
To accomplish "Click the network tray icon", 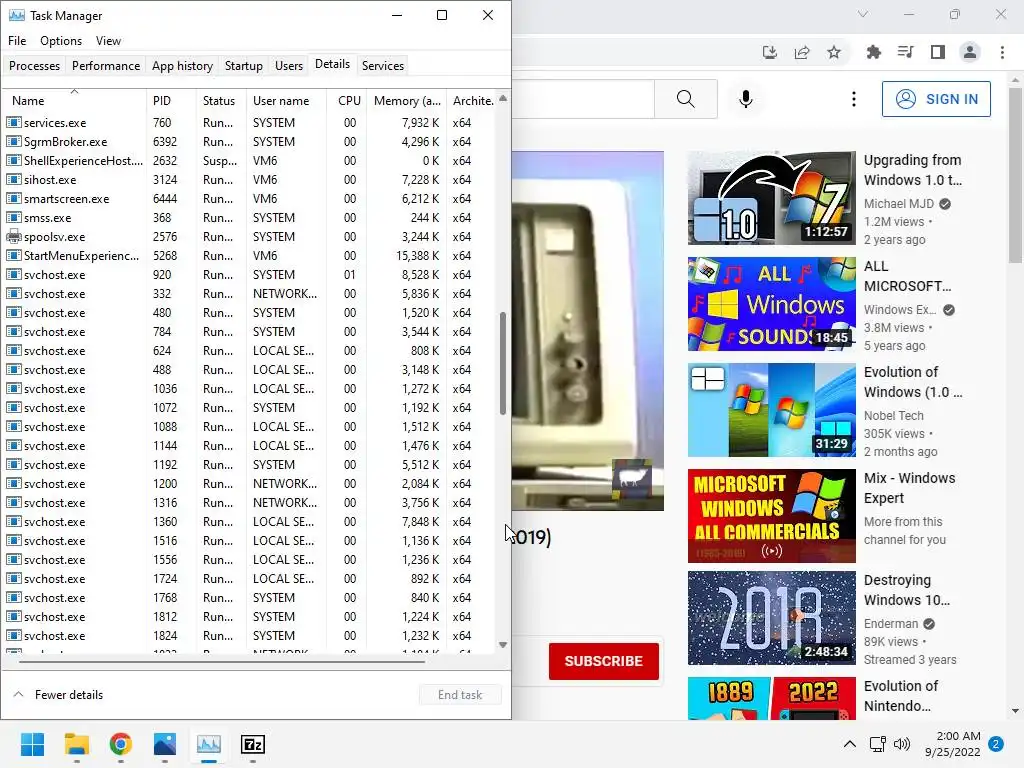I will [878, 744].
